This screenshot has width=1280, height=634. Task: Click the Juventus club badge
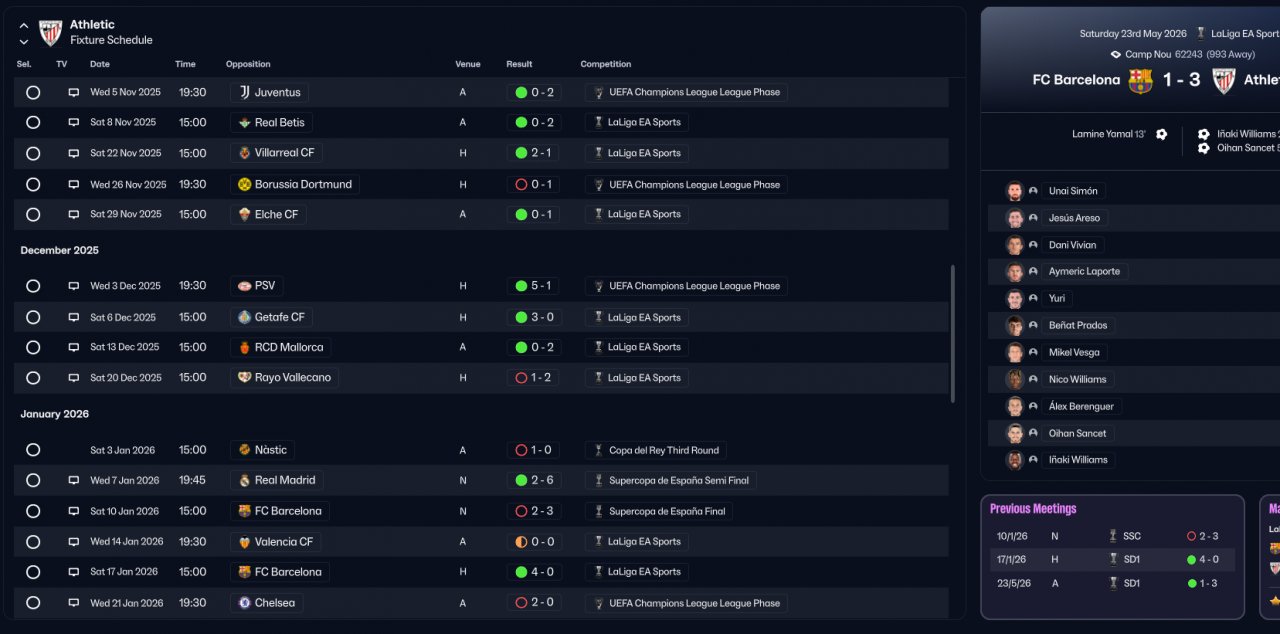tap(244, 92)
